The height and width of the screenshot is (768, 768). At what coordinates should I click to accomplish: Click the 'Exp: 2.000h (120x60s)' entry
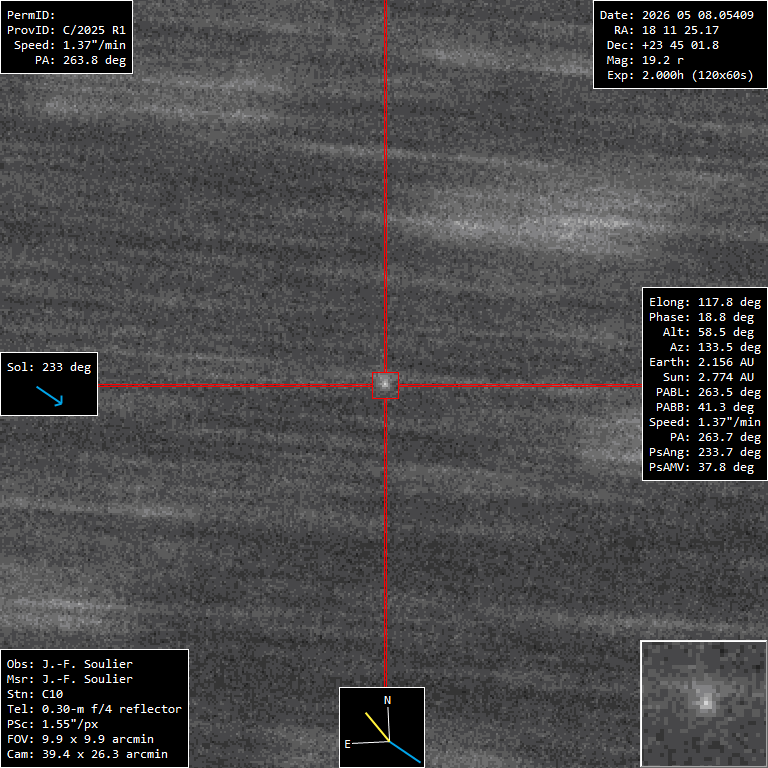pos(680,75)
